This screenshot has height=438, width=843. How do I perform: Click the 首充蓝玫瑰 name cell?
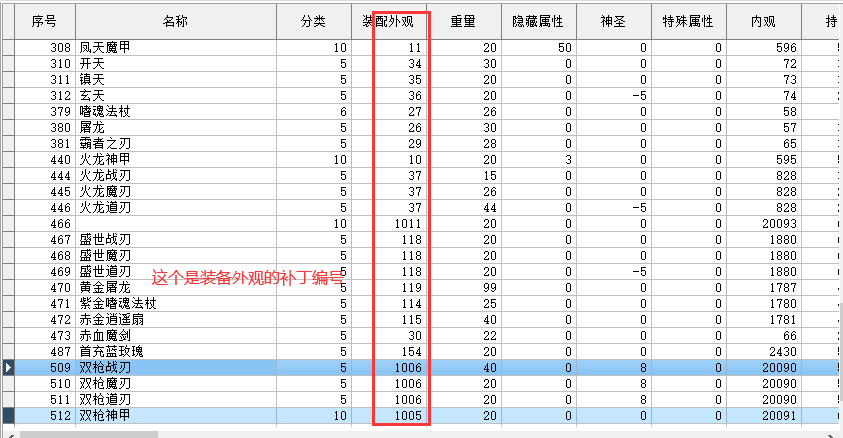pyautogui.click(x=111, y=352)
